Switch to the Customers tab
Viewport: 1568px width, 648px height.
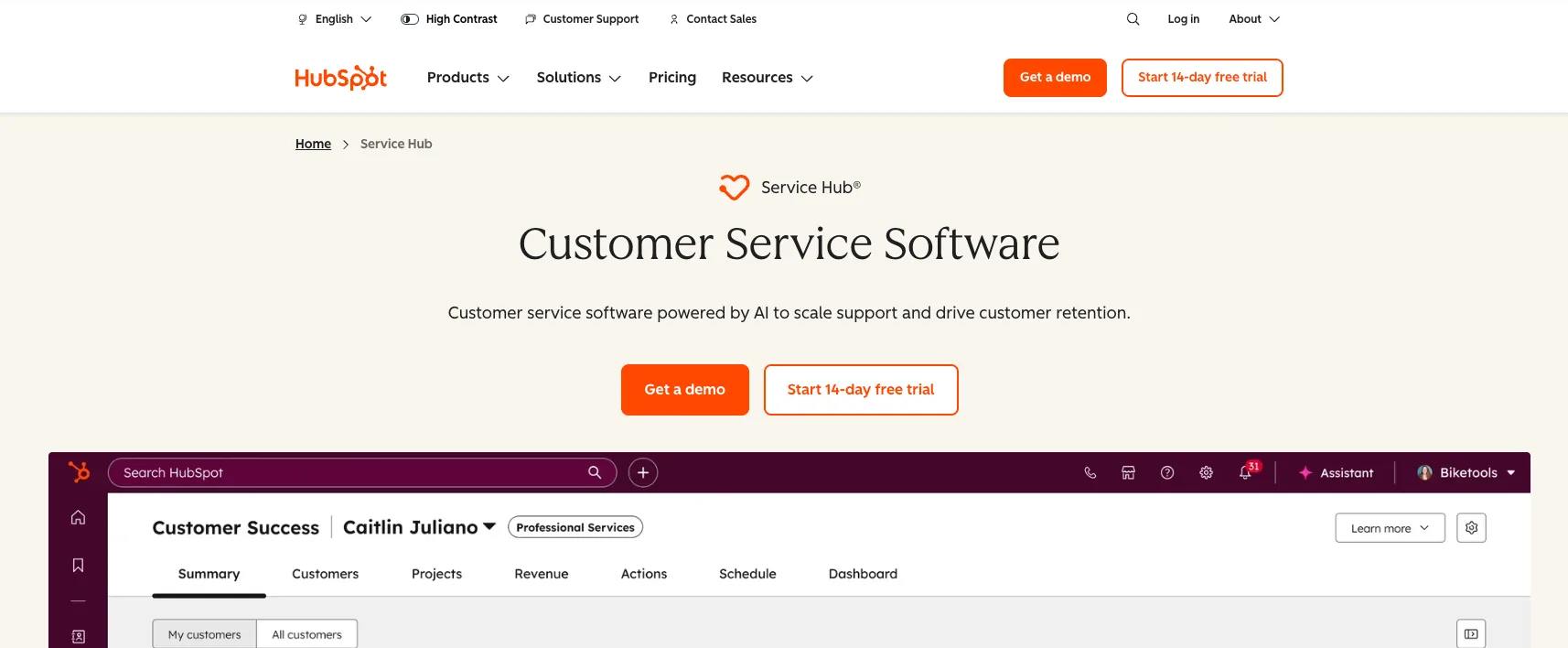(325, 574)
